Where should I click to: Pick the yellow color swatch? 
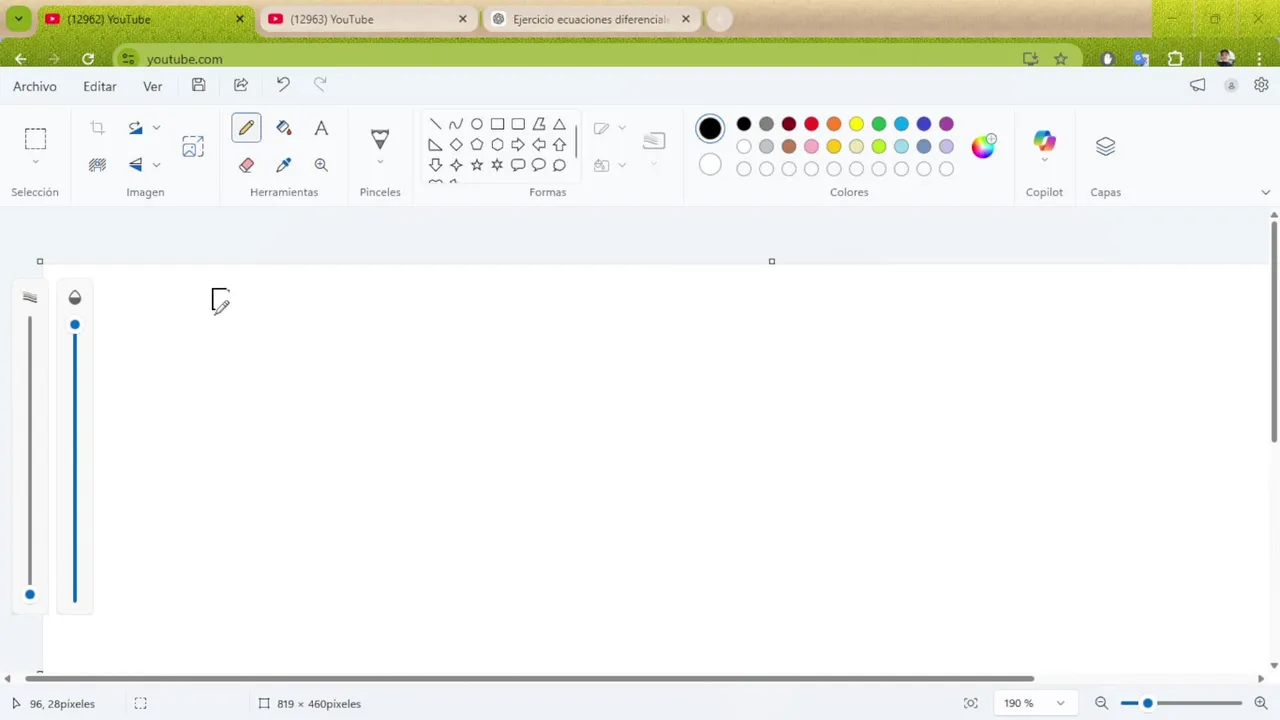[x=856, y=124]
